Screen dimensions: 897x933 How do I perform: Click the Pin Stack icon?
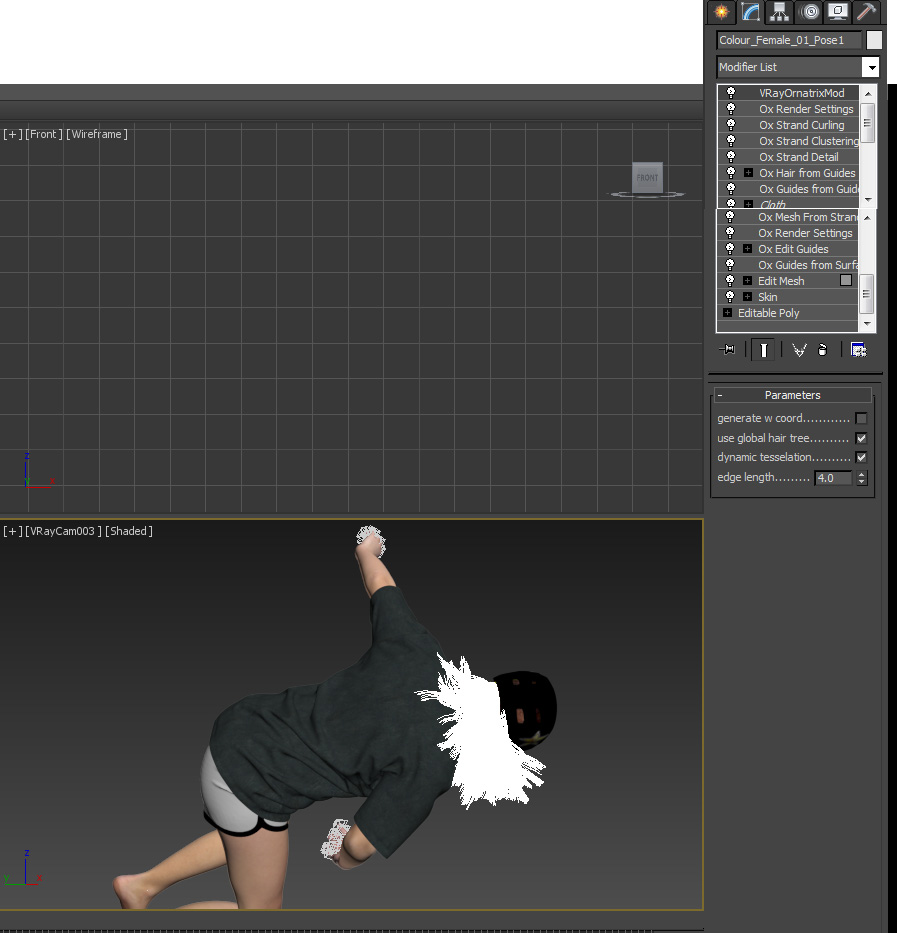727,349
